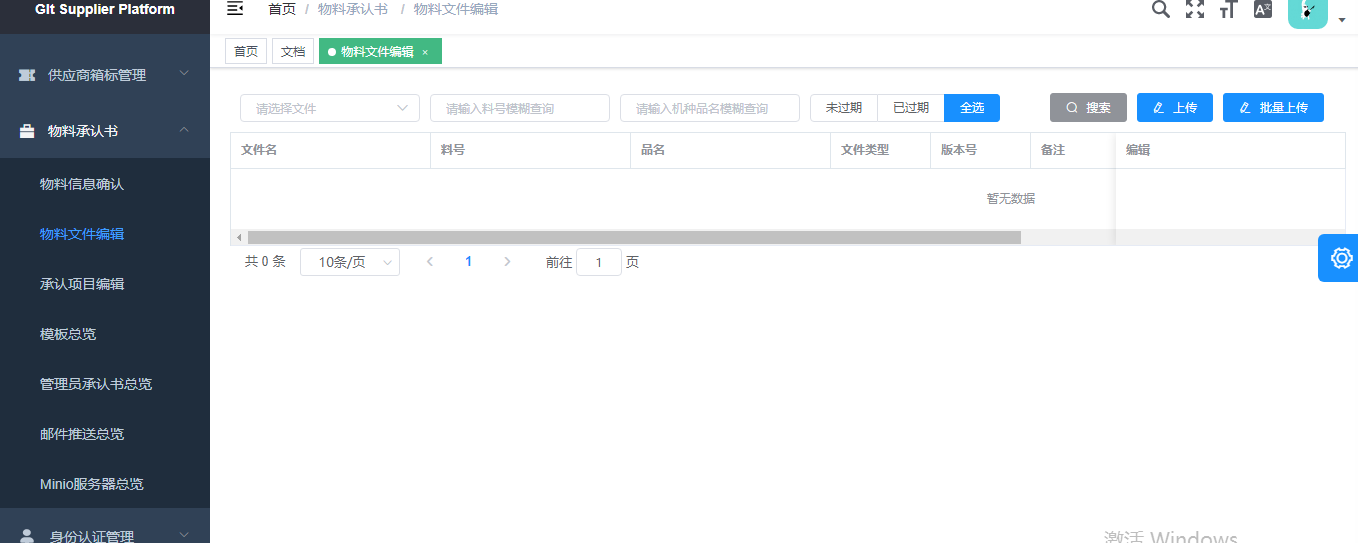Image resolution: width=1358 pixels, height=543 pixels.
Task: Select the 已过期 filter option
Action: point(910,108)
